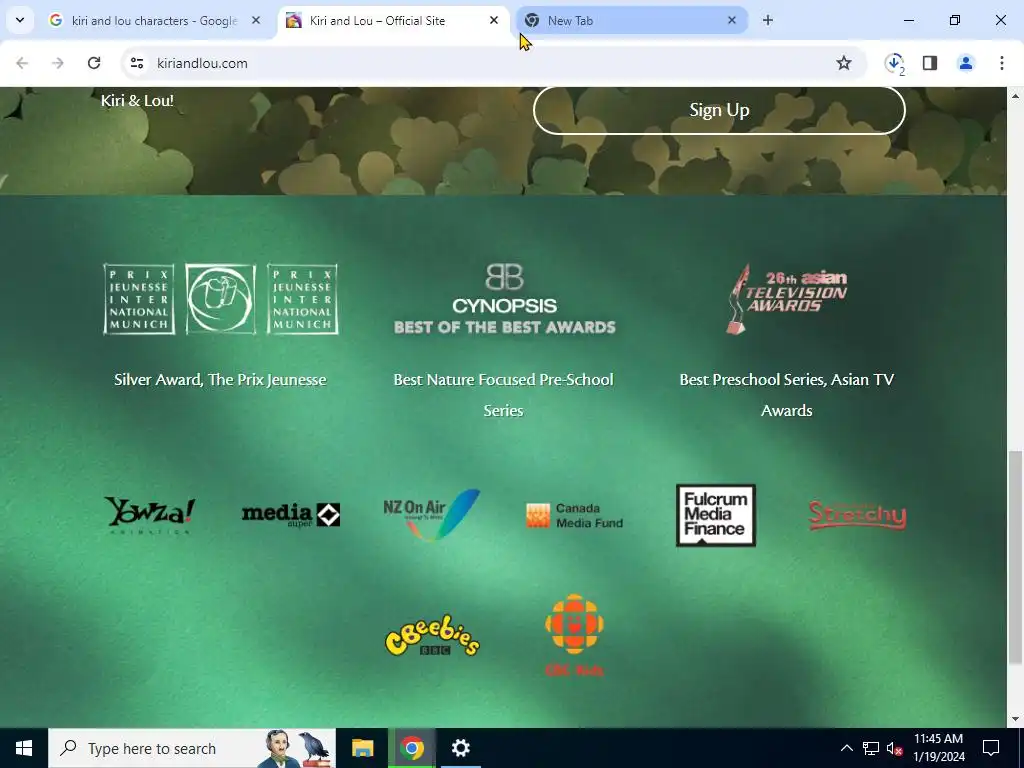
Task: Open a new browser tab with plus button
Action: (x=768, y=20)
